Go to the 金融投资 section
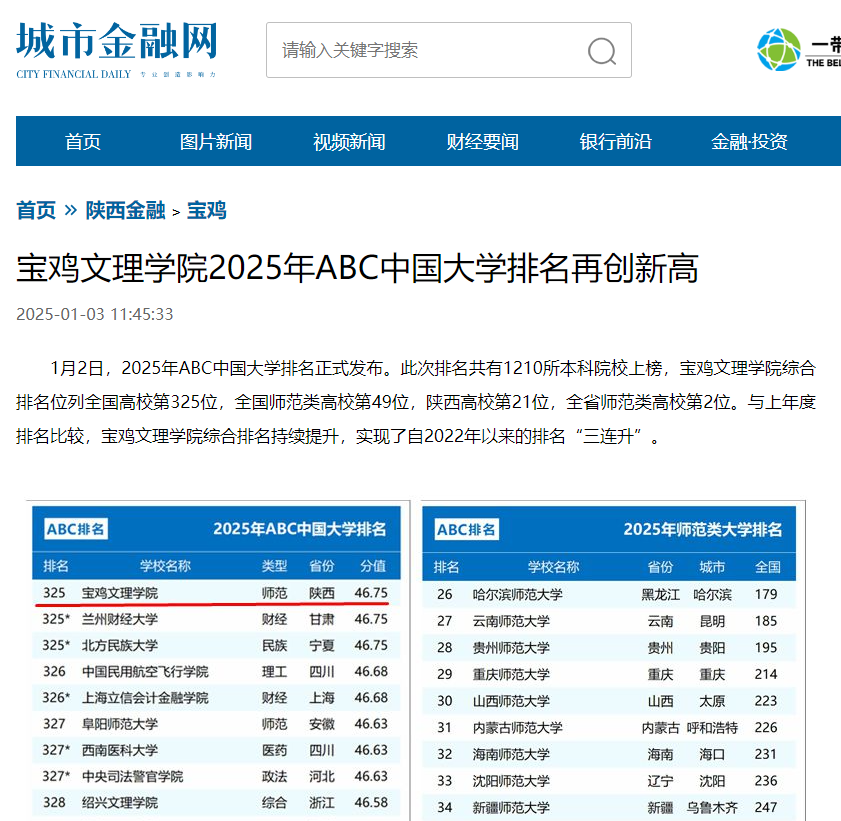 [749, 142]
